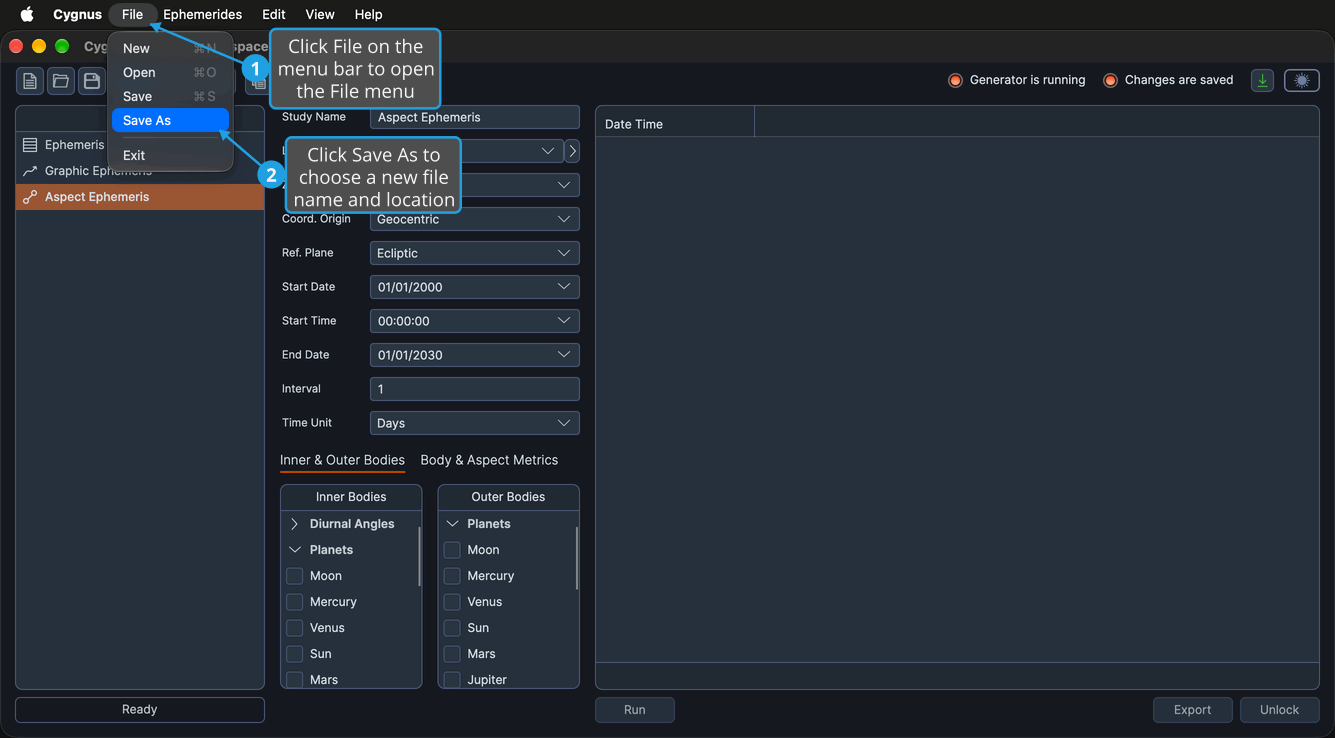Collapse Planets group in Outer Bodies
The height and width of the screenshot is (738, 1335).
click(x=452, y=524)
